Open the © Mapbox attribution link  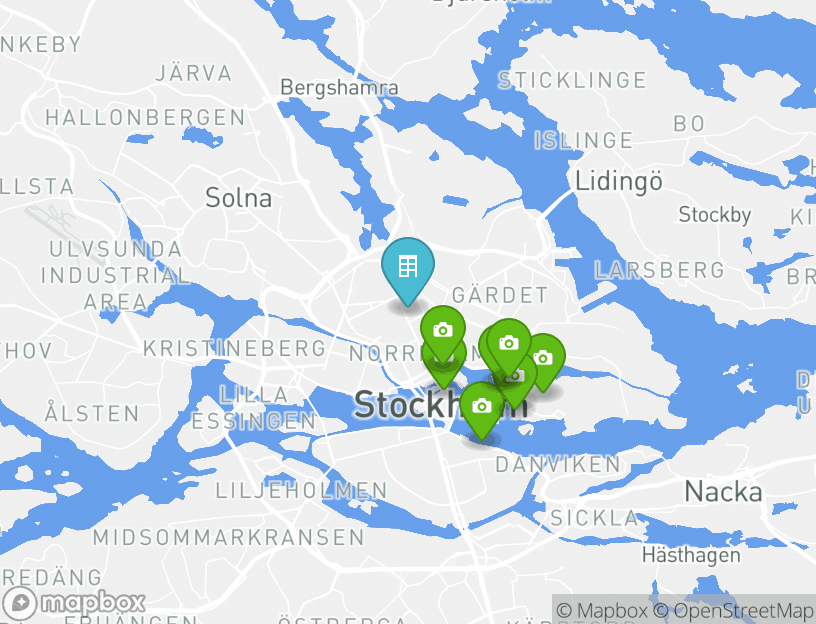pos(602,610)
